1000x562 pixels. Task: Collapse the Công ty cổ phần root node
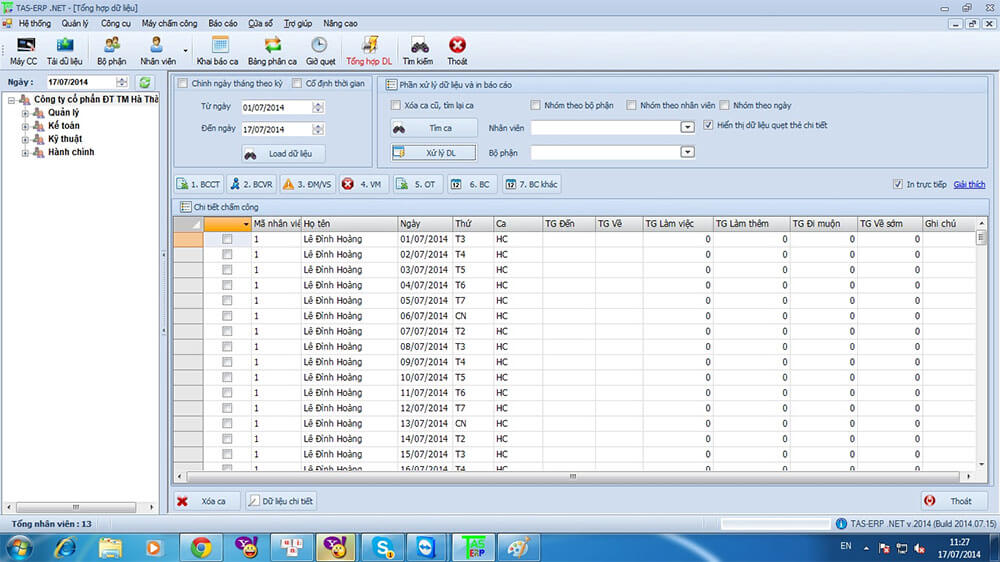(11, 100)
